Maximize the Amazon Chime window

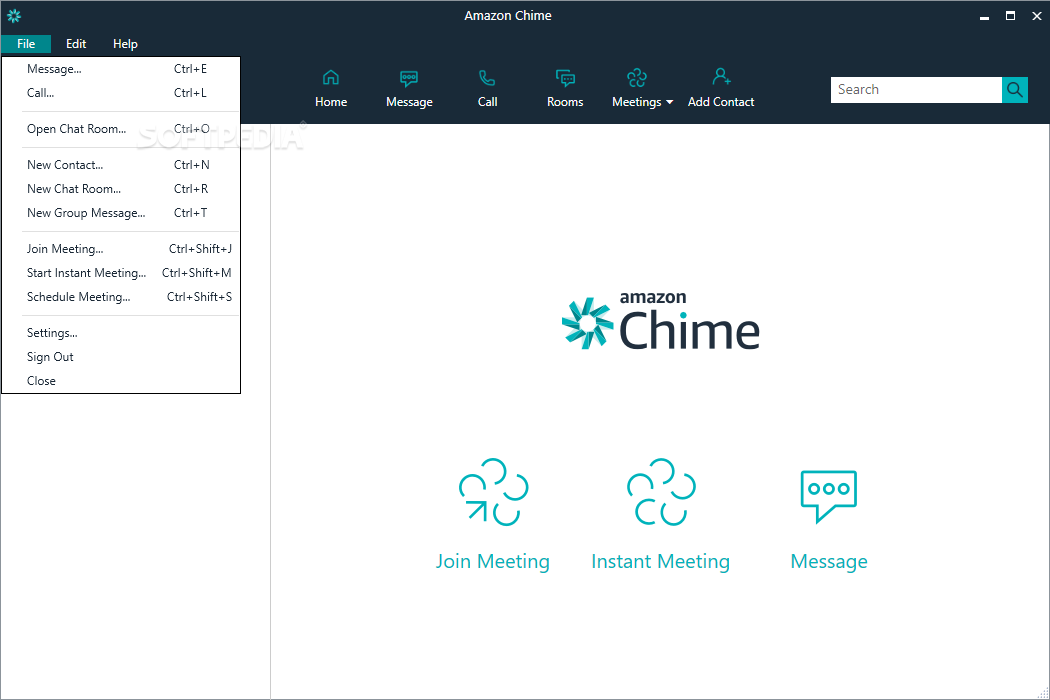pyautogui.click(x=1010, y=16)
